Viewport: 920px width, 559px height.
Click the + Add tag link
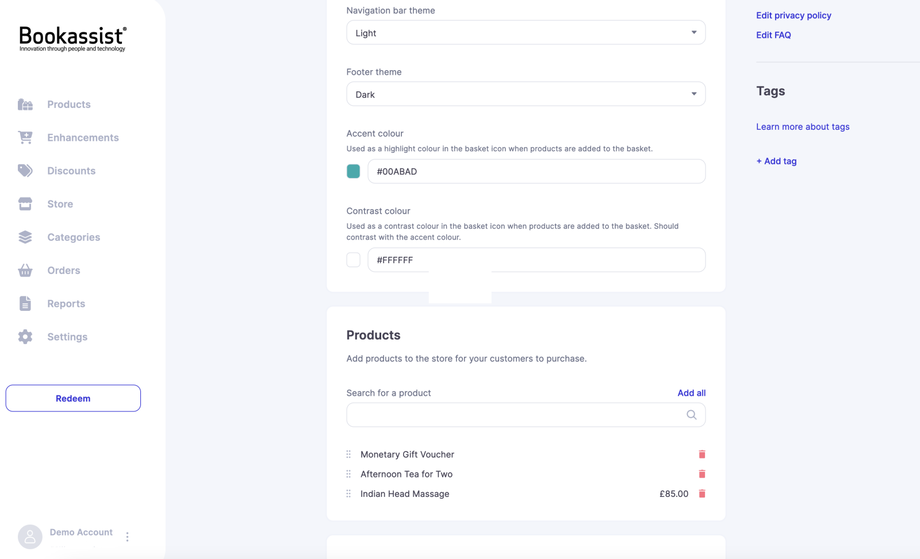click(776, 161)
